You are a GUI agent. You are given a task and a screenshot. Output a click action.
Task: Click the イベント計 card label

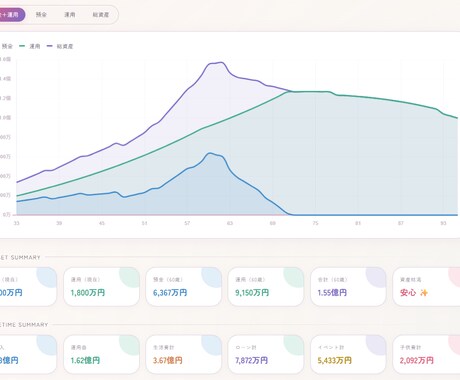[331, 347]
